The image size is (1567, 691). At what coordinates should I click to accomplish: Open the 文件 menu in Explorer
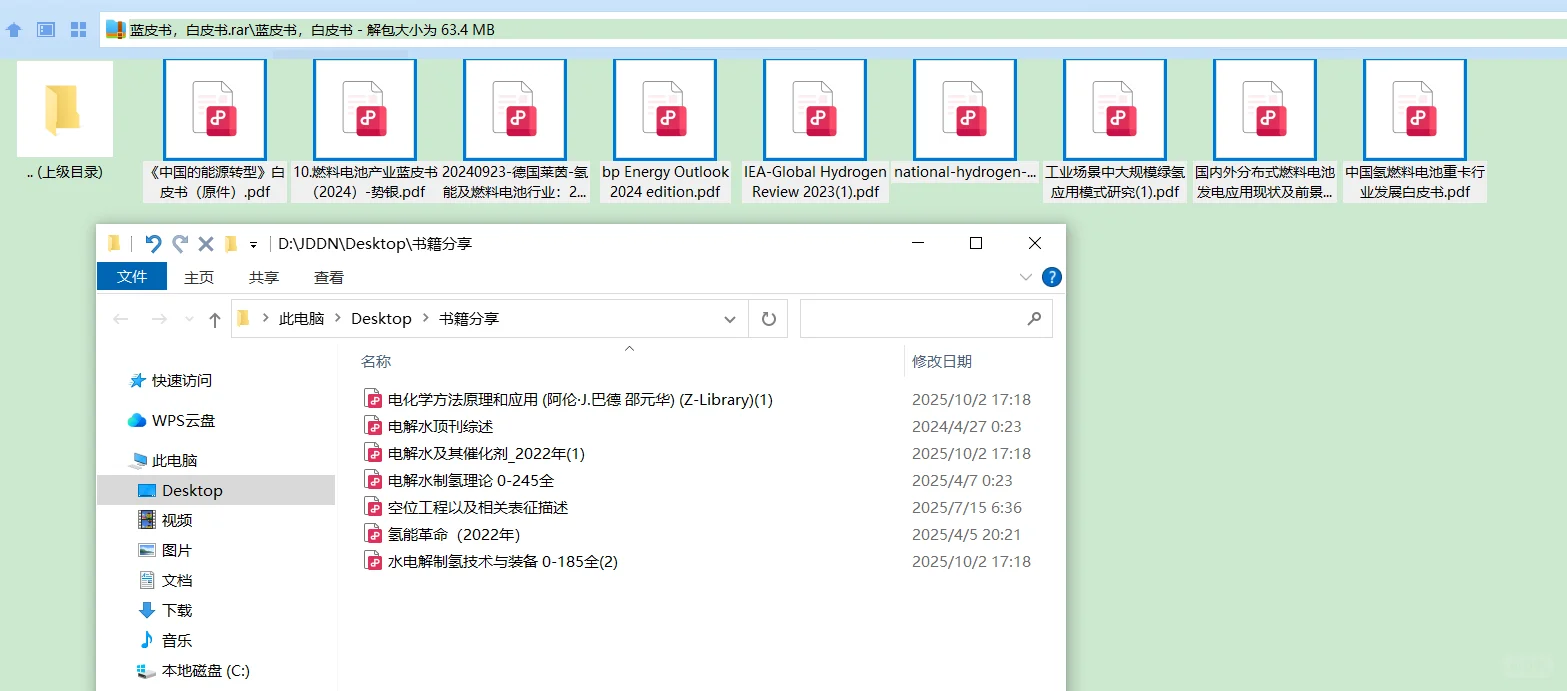pyautogui.click(x=132, y=277)
